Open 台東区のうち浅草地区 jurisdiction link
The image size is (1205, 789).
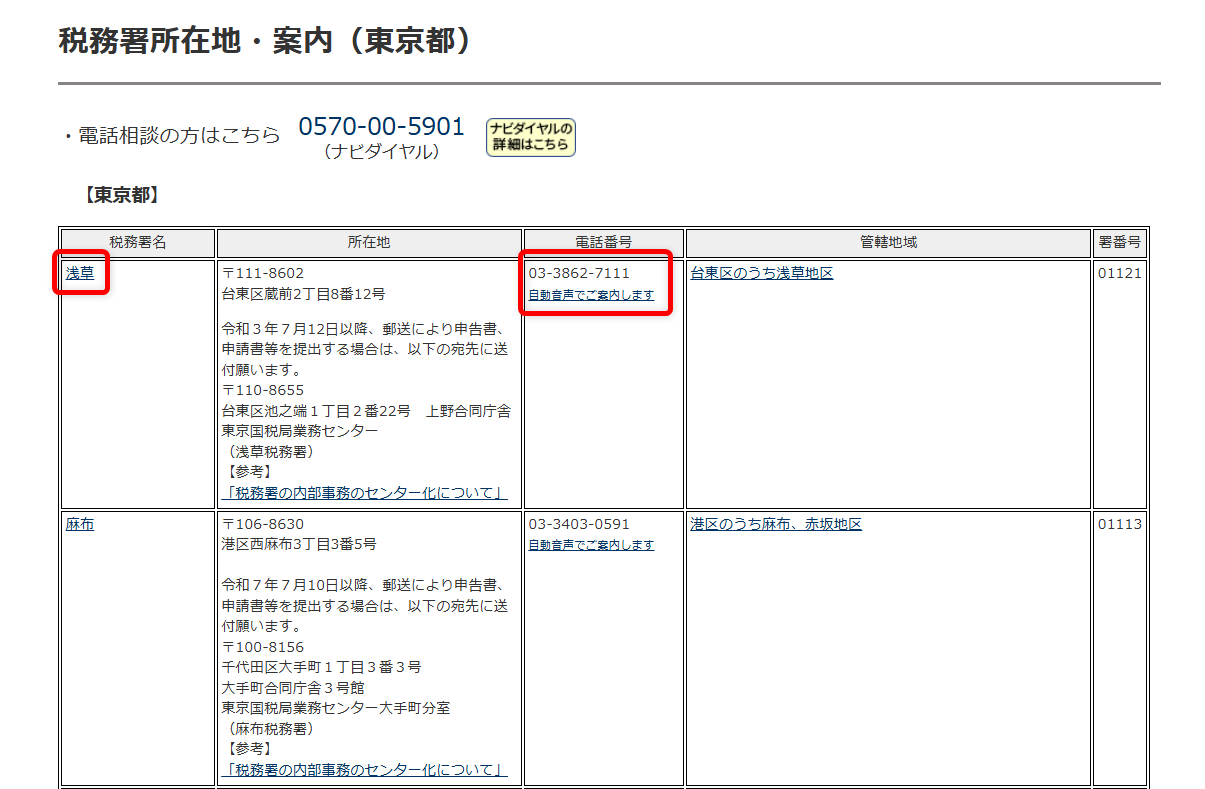coord(762,273)
